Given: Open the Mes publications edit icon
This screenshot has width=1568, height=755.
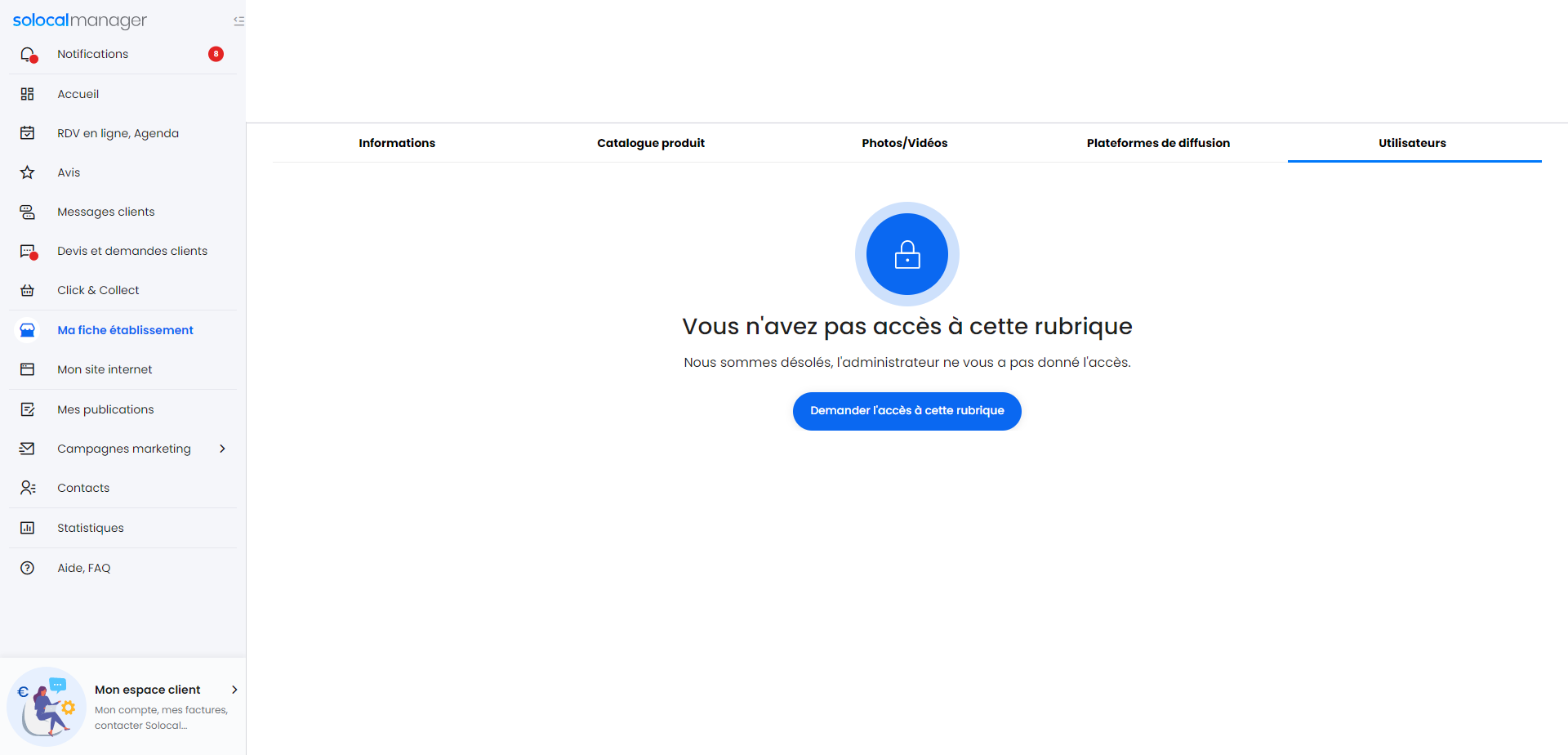Looking at the screenshot, I should click(x=28, y=409).
